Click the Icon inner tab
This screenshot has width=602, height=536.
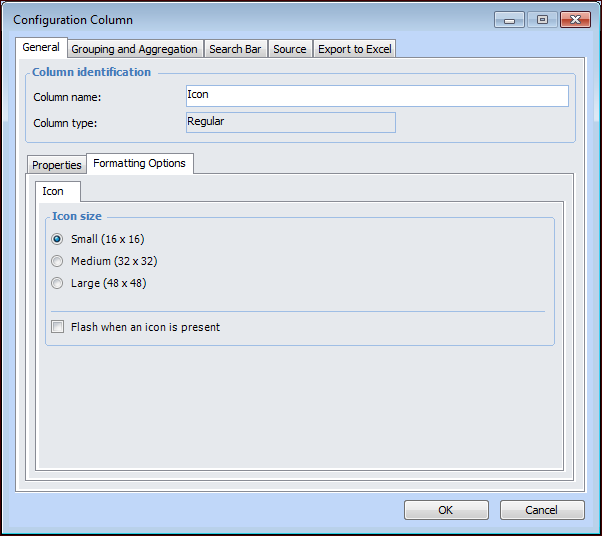point(53,191)
